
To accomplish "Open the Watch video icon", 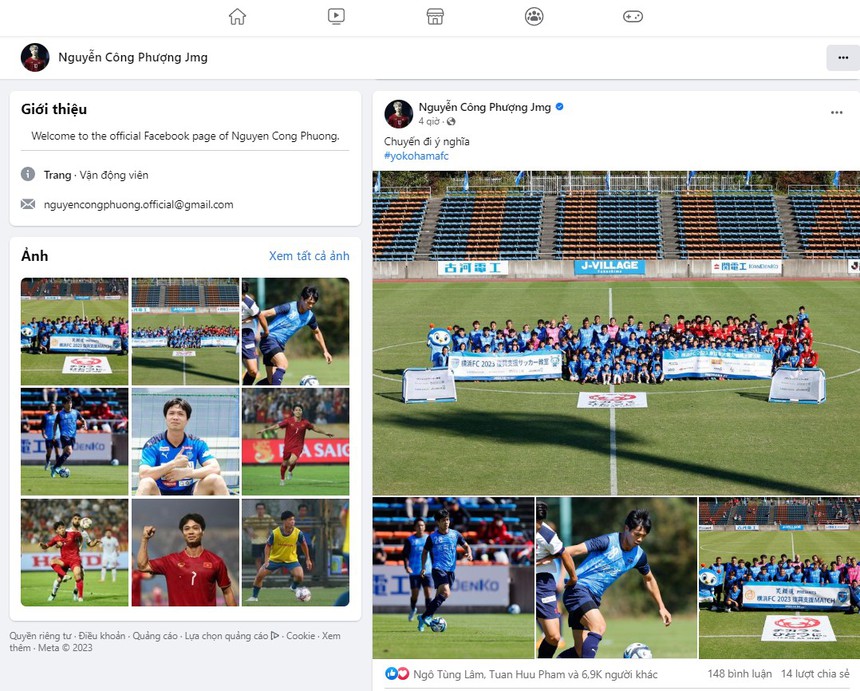I will coord(336,16).
